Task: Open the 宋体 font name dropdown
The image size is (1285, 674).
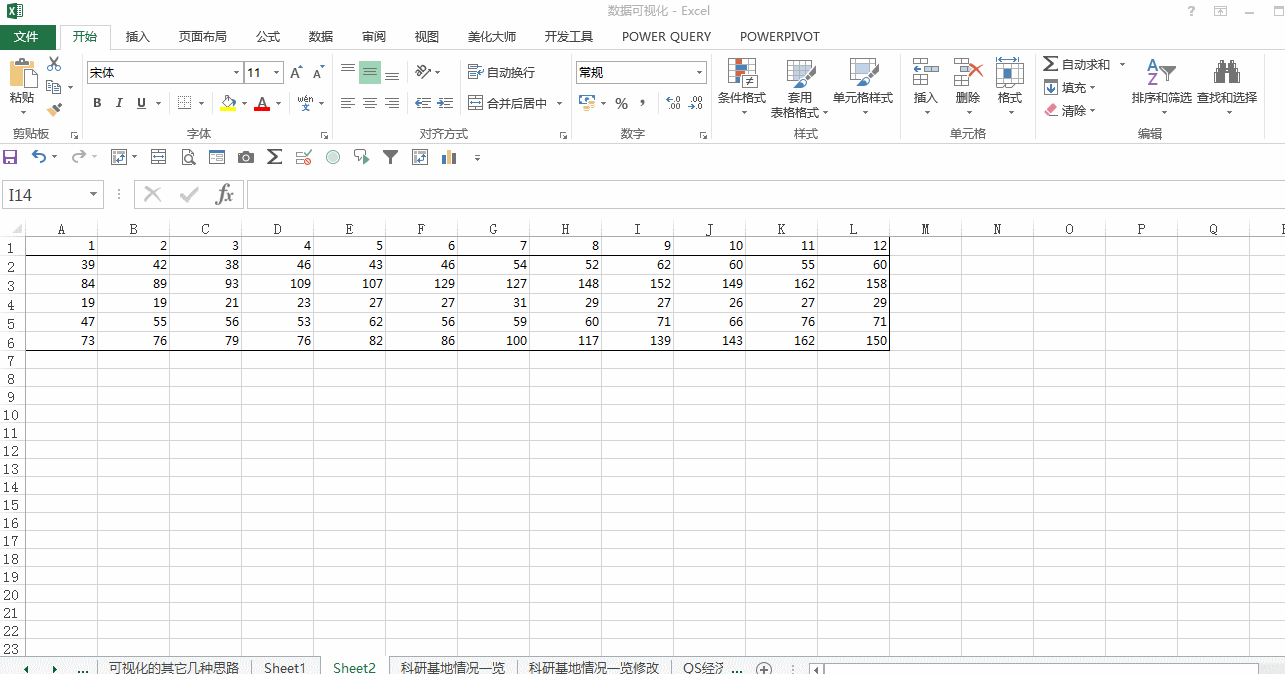Action: point(237,72)
